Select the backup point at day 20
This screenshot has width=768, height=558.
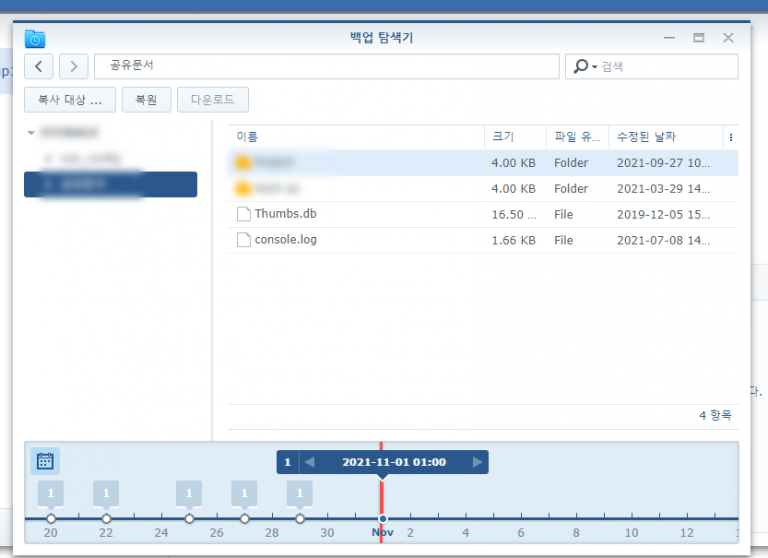pos(51,518)
